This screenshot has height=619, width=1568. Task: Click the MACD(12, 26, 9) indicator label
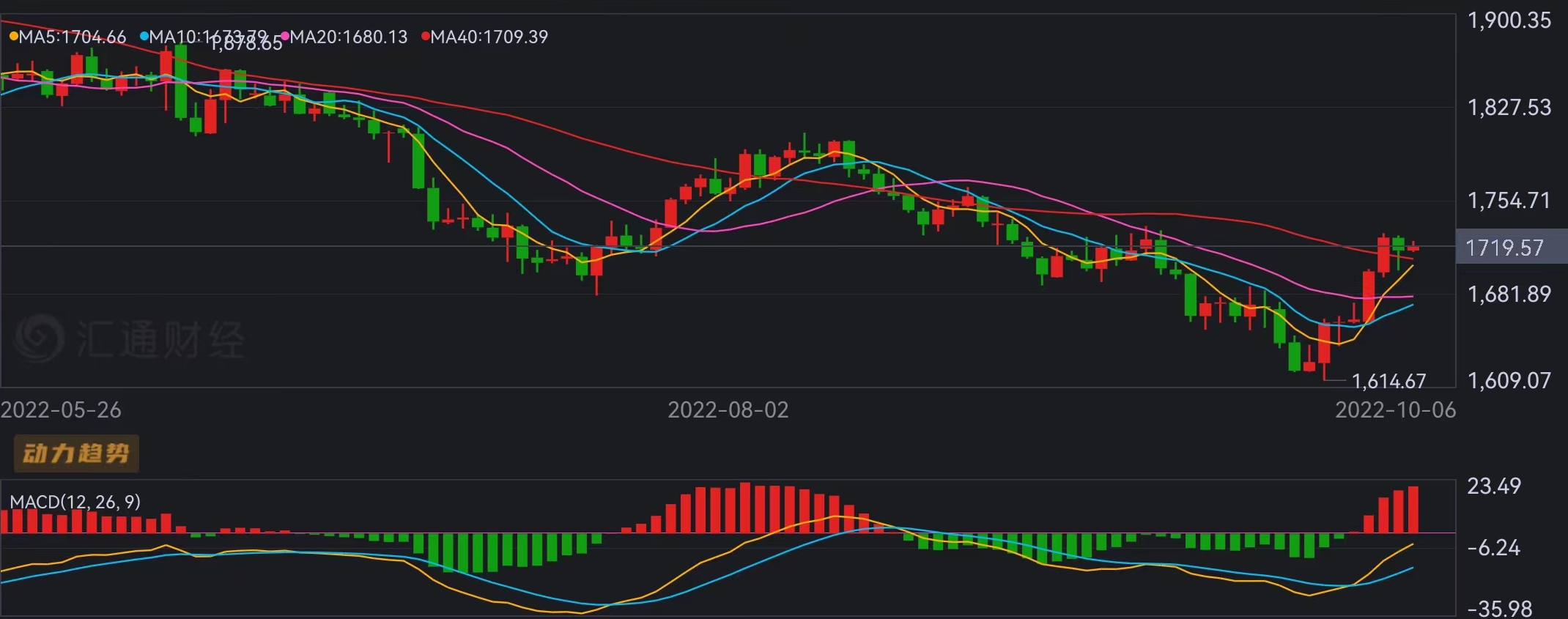tap(75, 502)
